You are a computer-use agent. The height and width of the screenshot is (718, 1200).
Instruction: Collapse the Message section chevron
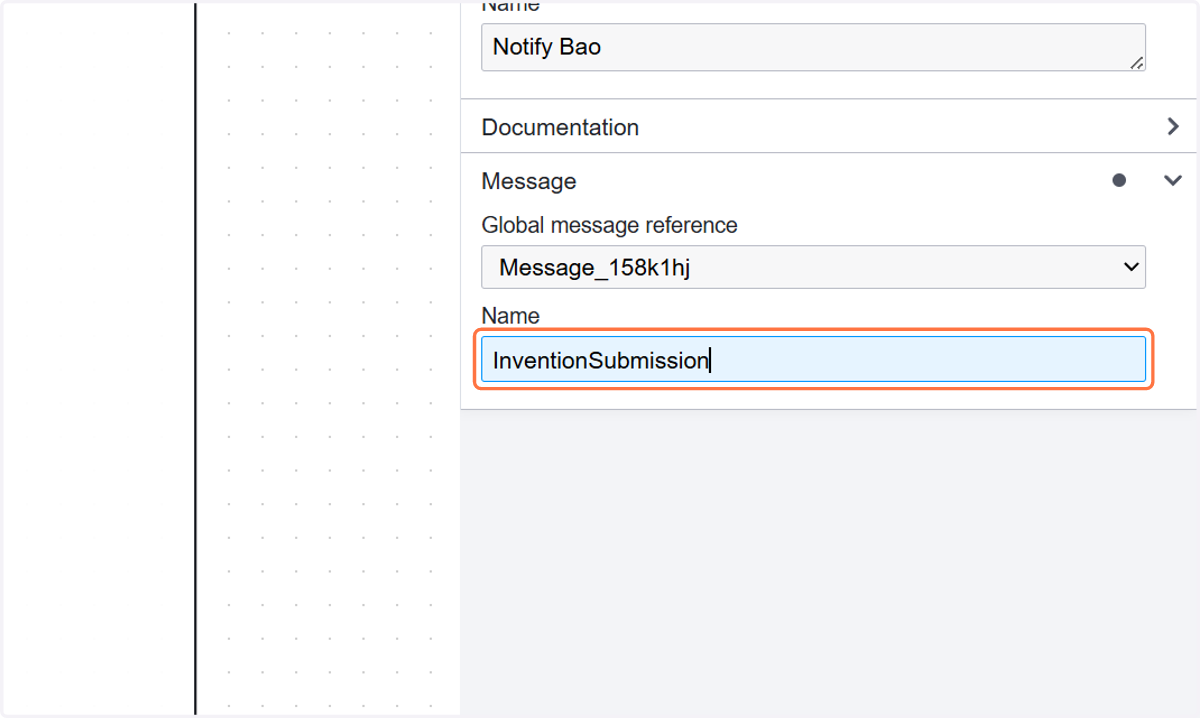[1173, 181]
